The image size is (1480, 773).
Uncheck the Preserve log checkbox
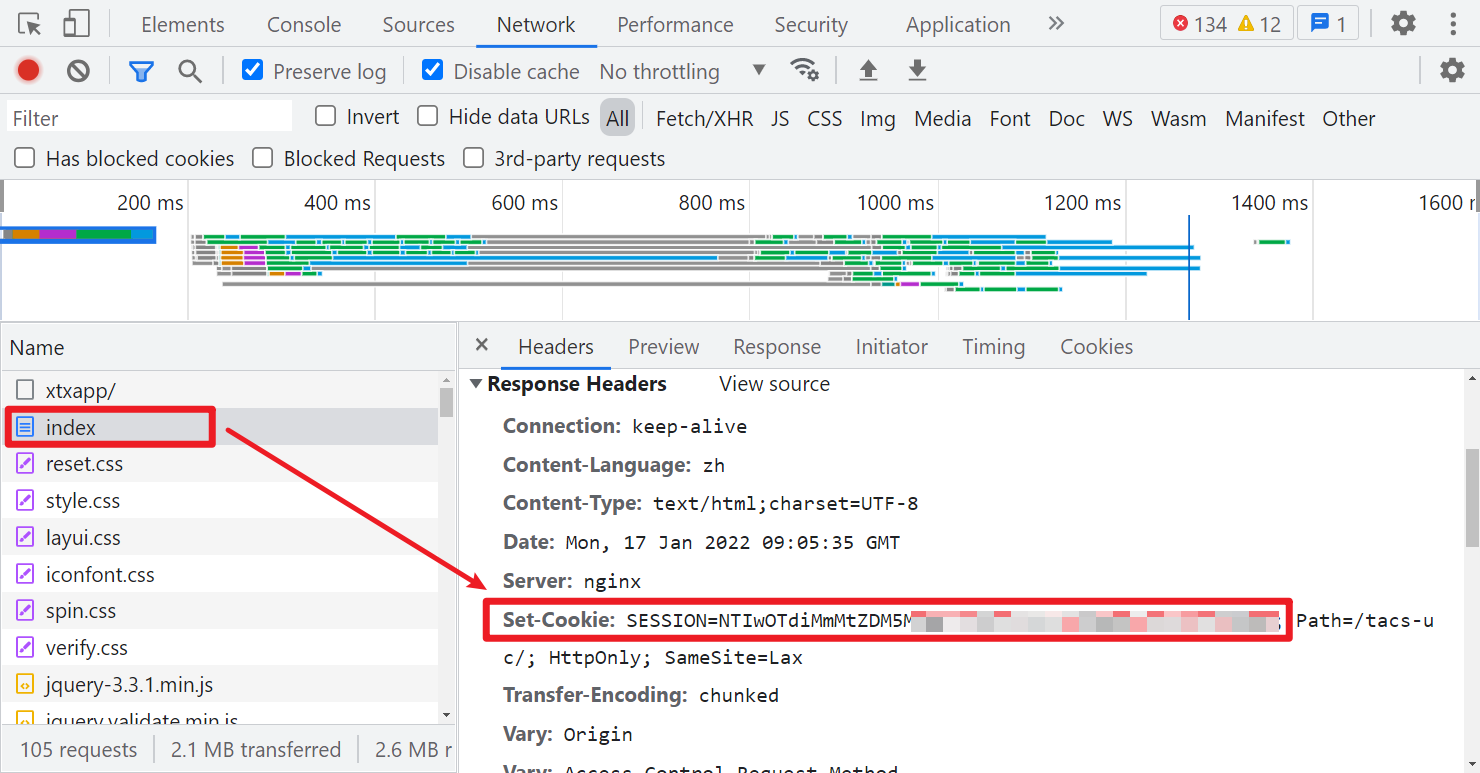pyautogui.click(x=253, y=70)
